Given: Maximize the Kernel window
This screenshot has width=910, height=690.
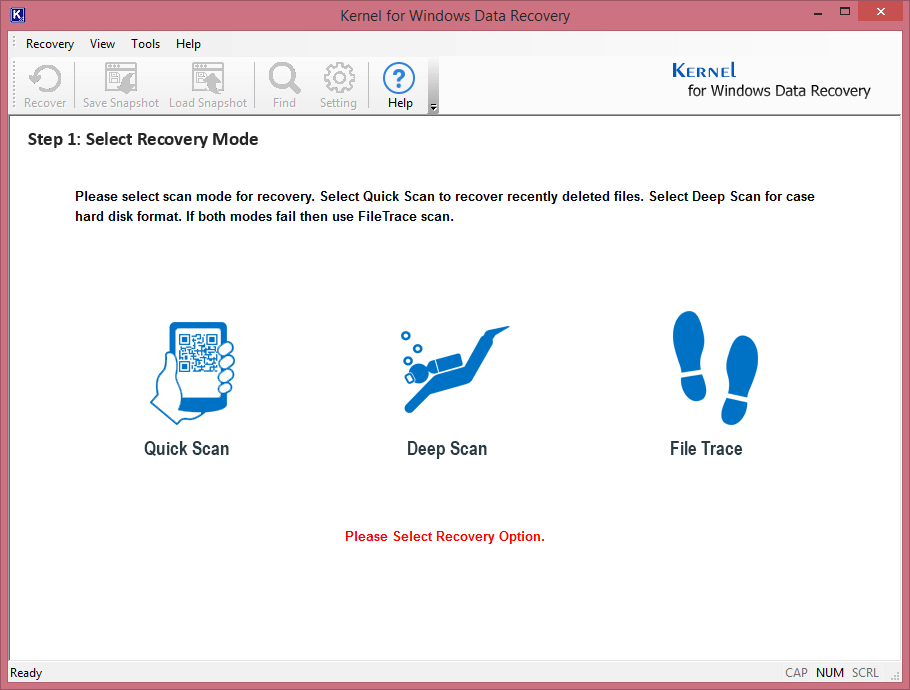Looking at the screenshot, I should point(844,12).
